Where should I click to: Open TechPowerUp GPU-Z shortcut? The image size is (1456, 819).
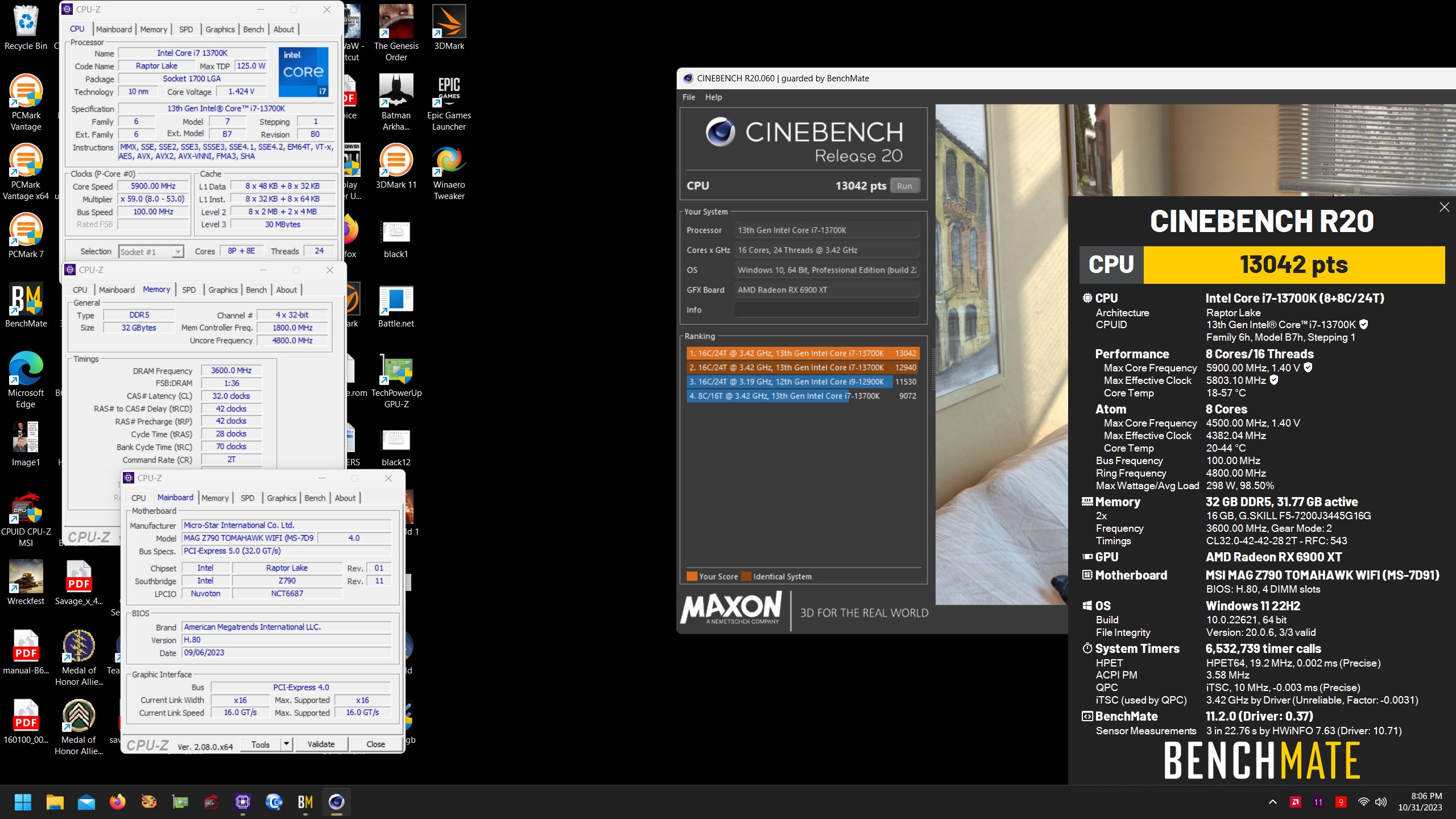click(x=396, y=380)
